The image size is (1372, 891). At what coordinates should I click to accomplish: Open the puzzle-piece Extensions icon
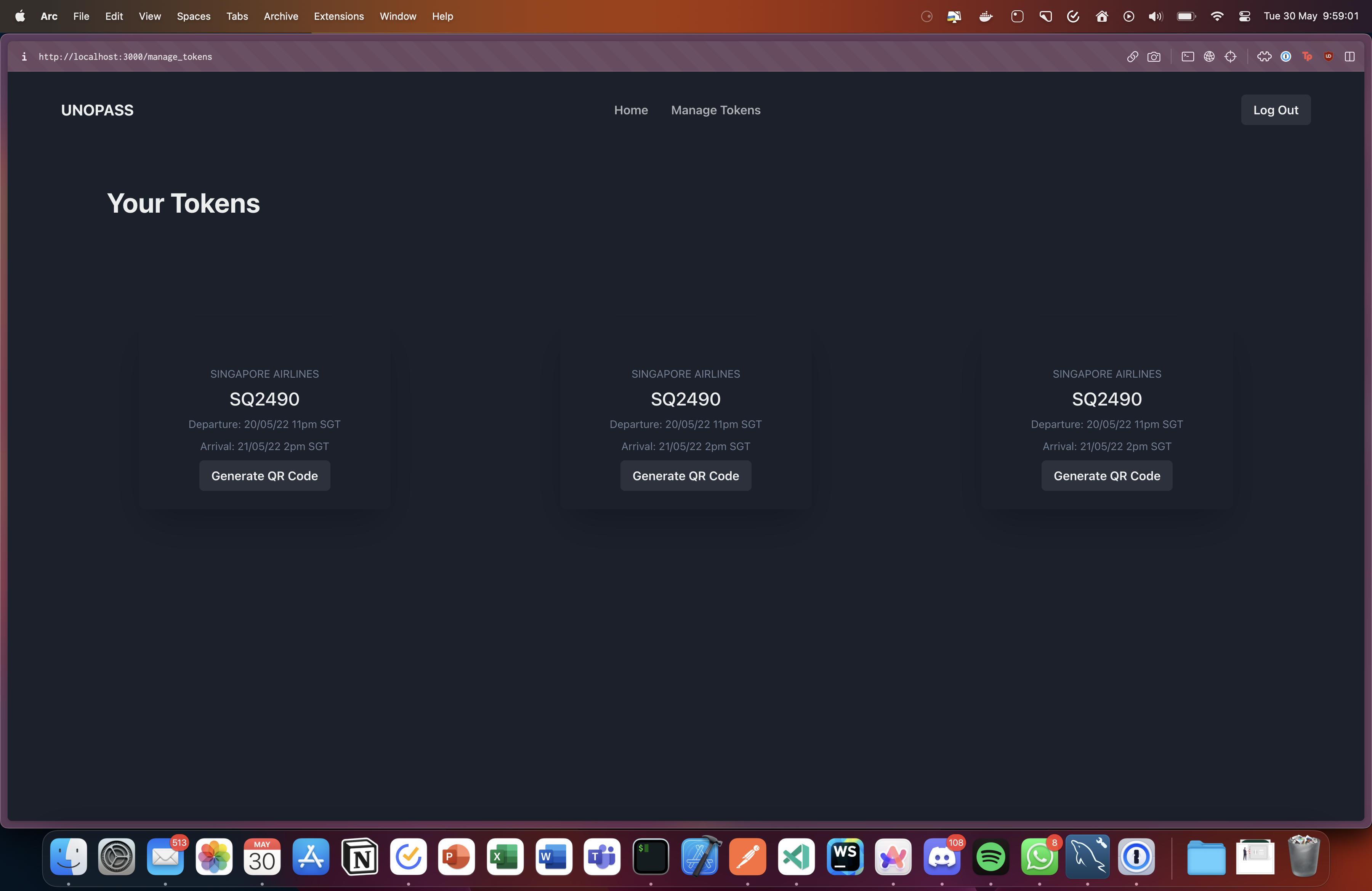click(x=1264, y=56)
